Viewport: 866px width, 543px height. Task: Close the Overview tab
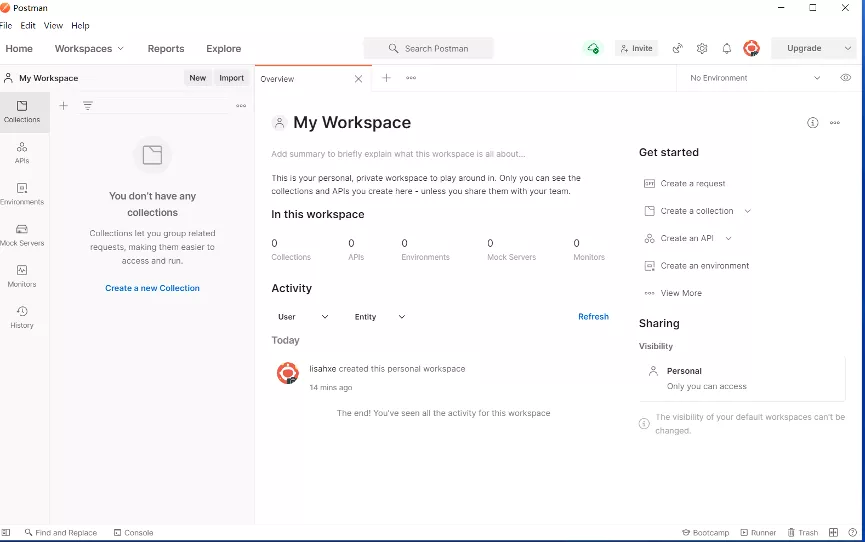[x=358, y=79]
